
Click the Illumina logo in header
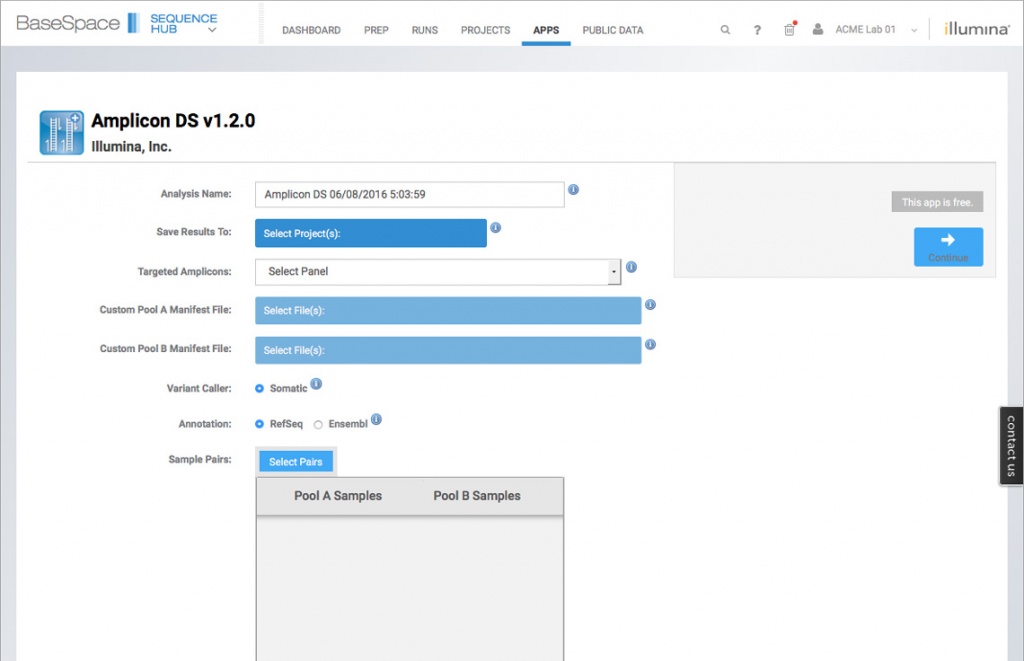tap(976, 29)
